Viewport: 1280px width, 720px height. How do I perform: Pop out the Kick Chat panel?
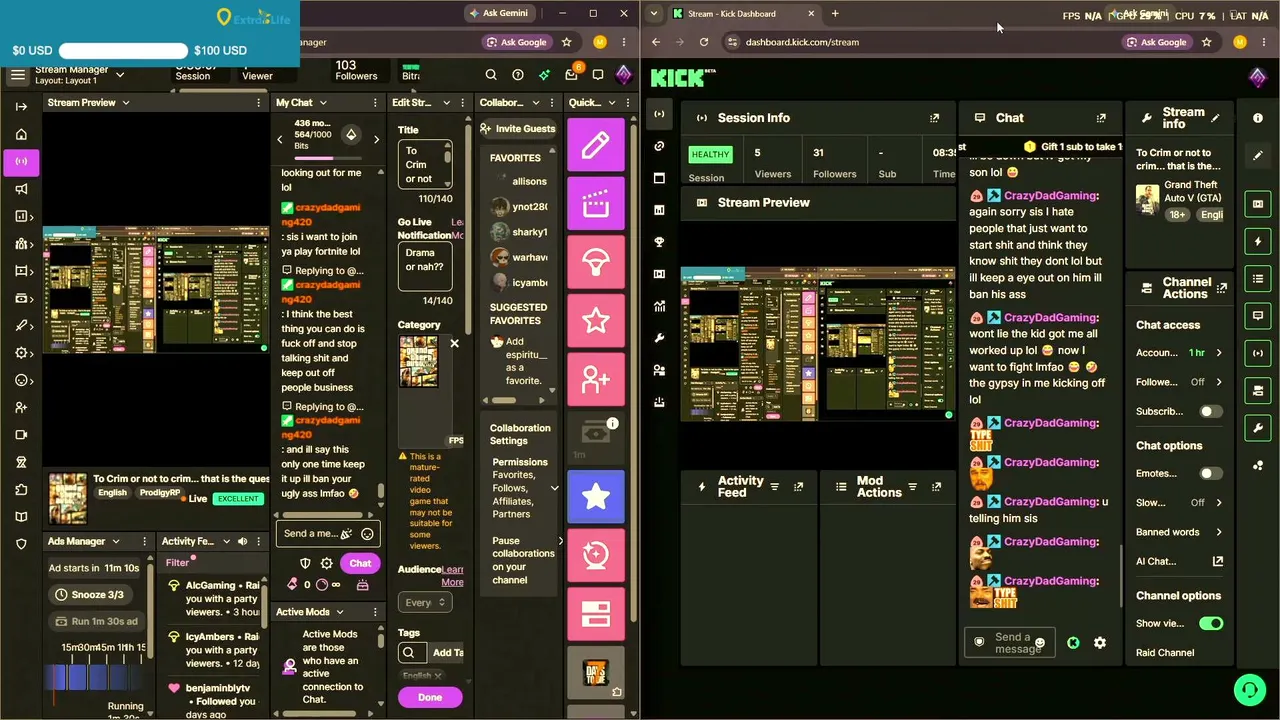point(1101,118)
